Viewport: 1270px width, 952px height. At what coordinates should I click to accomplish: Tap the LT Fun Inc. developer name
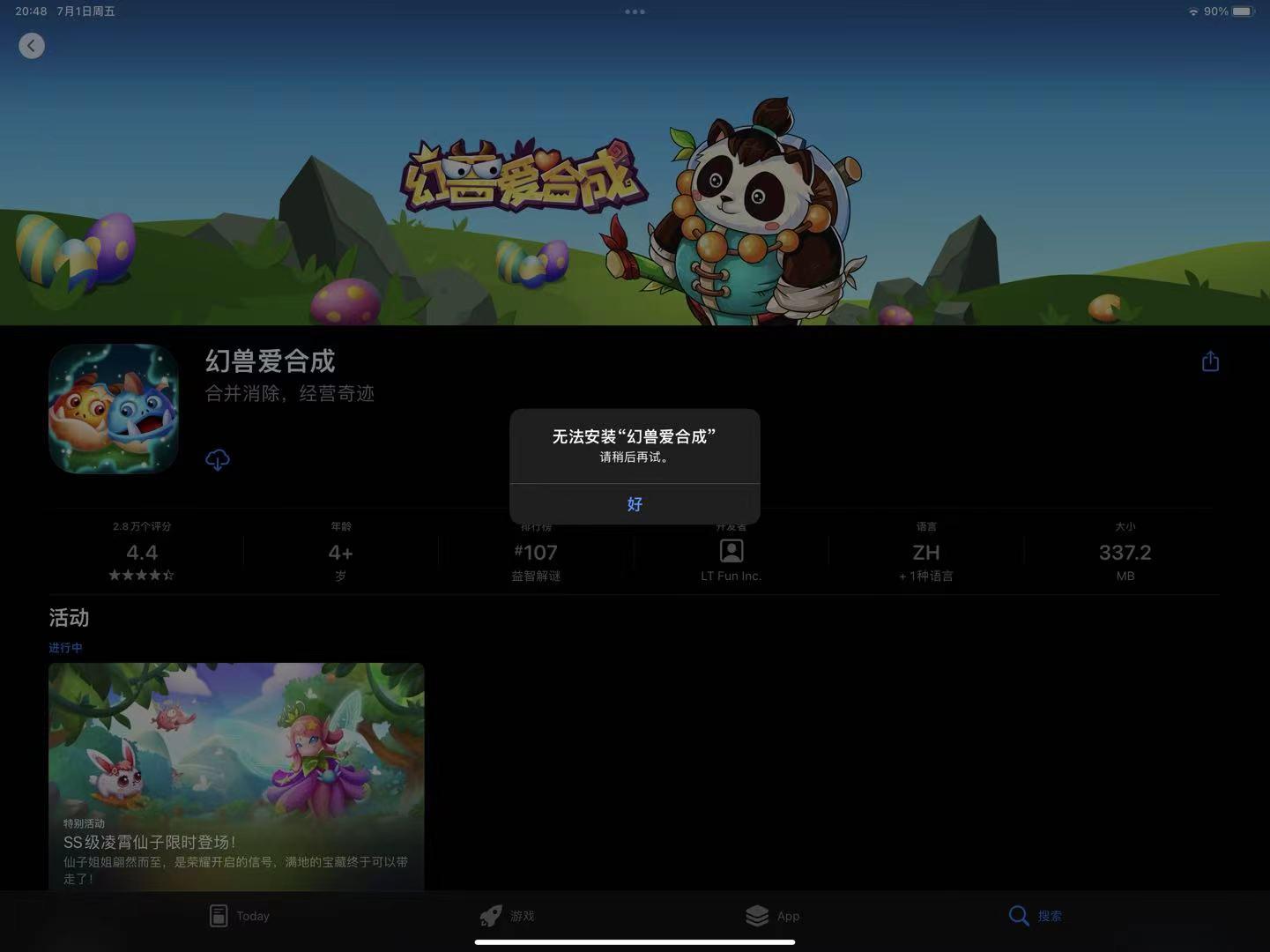click(731, 576)
